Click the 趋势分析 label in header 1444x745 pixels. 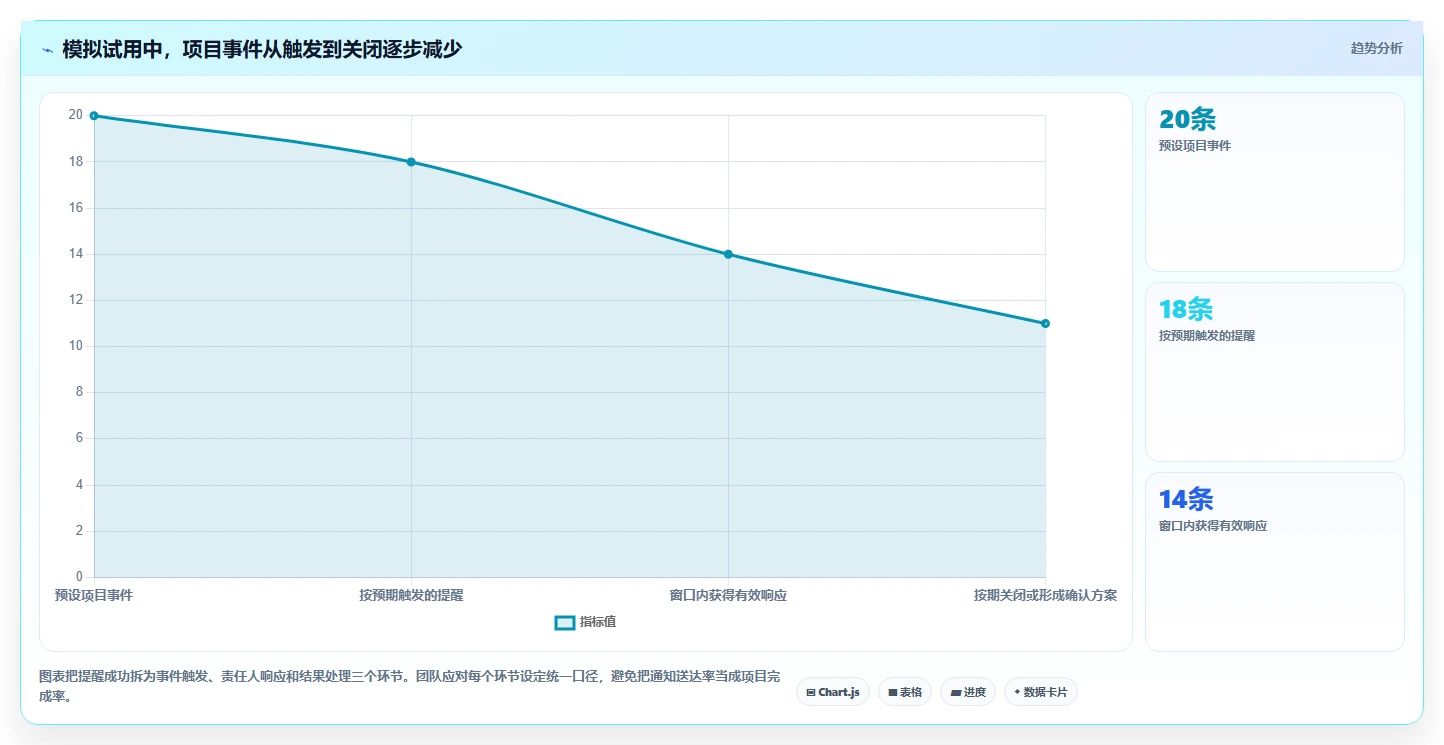click(1376, 48)
